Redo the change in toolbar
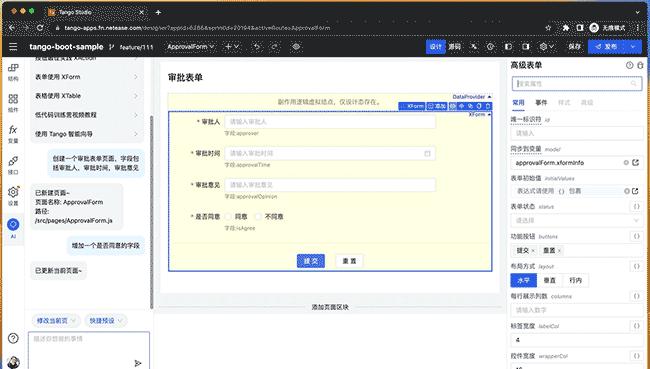The image size is (650, 369). pyautogui.click(x=274, y=47)
